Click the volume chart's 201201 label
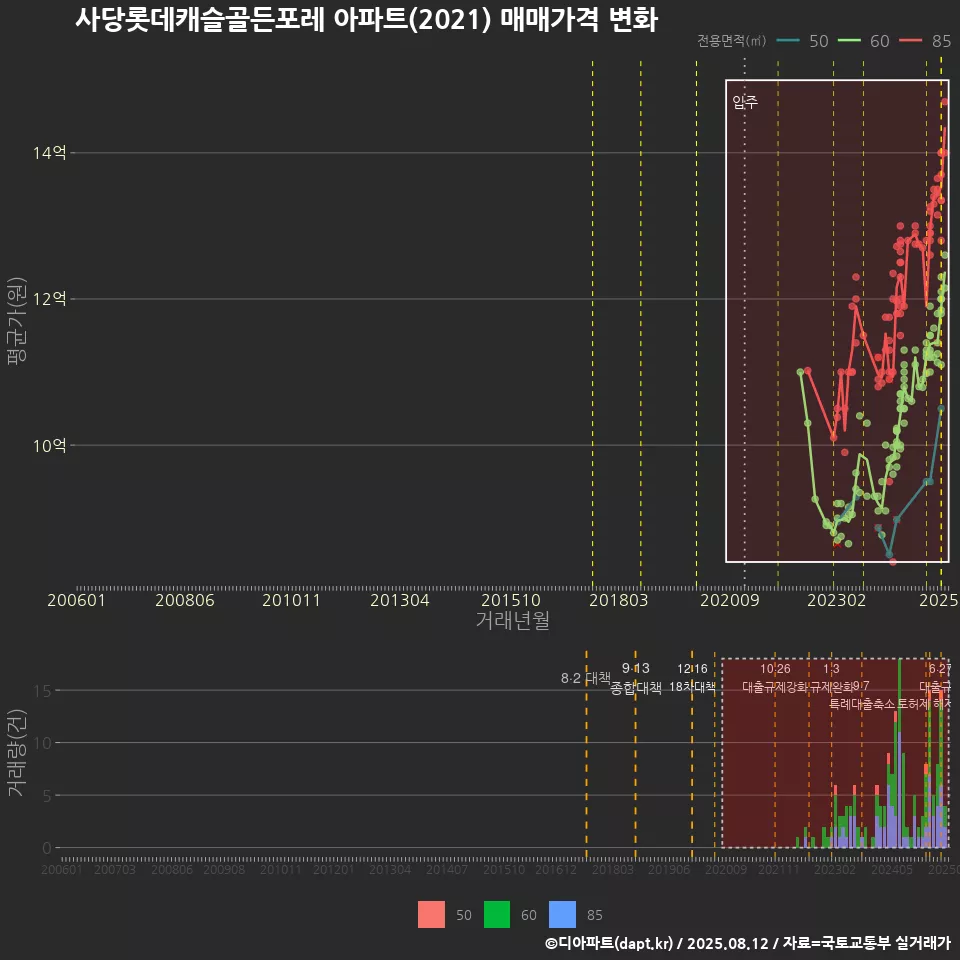The width and height of the screenshot is (960, 960). 334,869
